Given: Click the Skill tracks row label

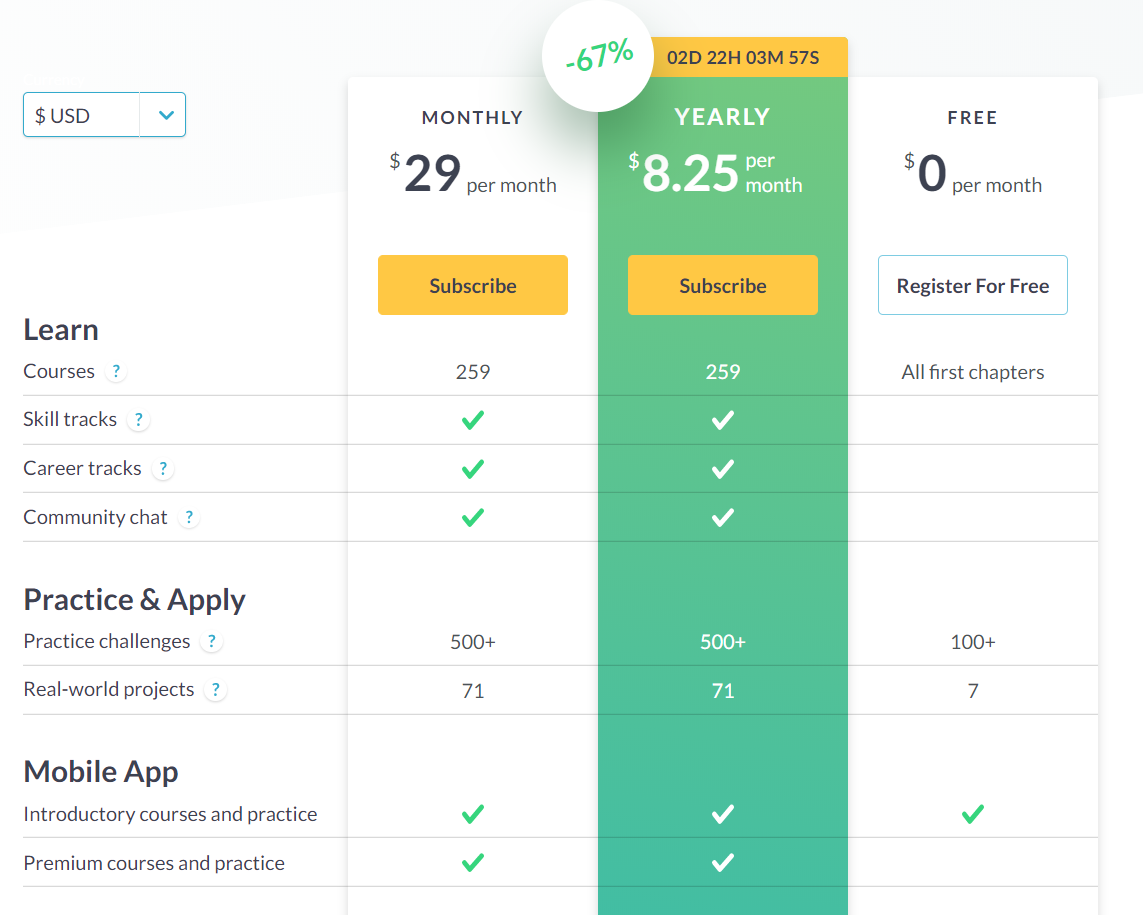Looking at the screenshot, I should [70, 419].
